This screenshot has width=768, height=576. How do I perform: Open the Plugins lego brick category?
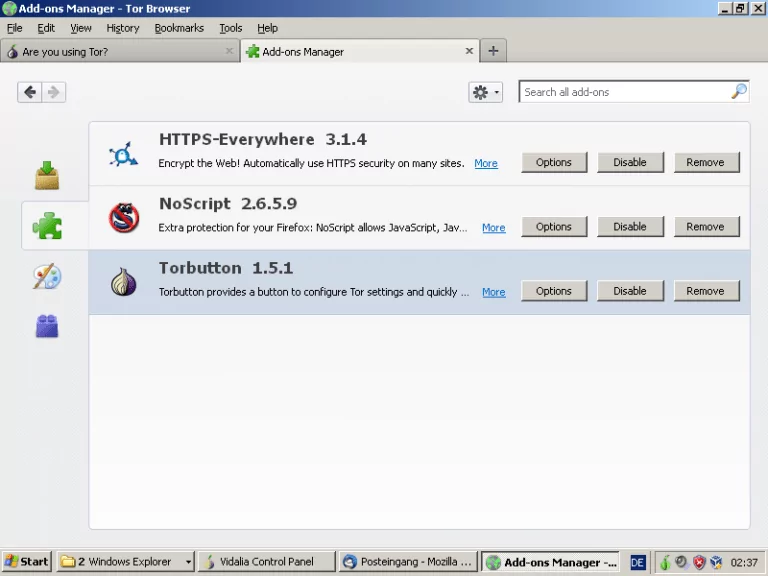click(x=47, y=326)
